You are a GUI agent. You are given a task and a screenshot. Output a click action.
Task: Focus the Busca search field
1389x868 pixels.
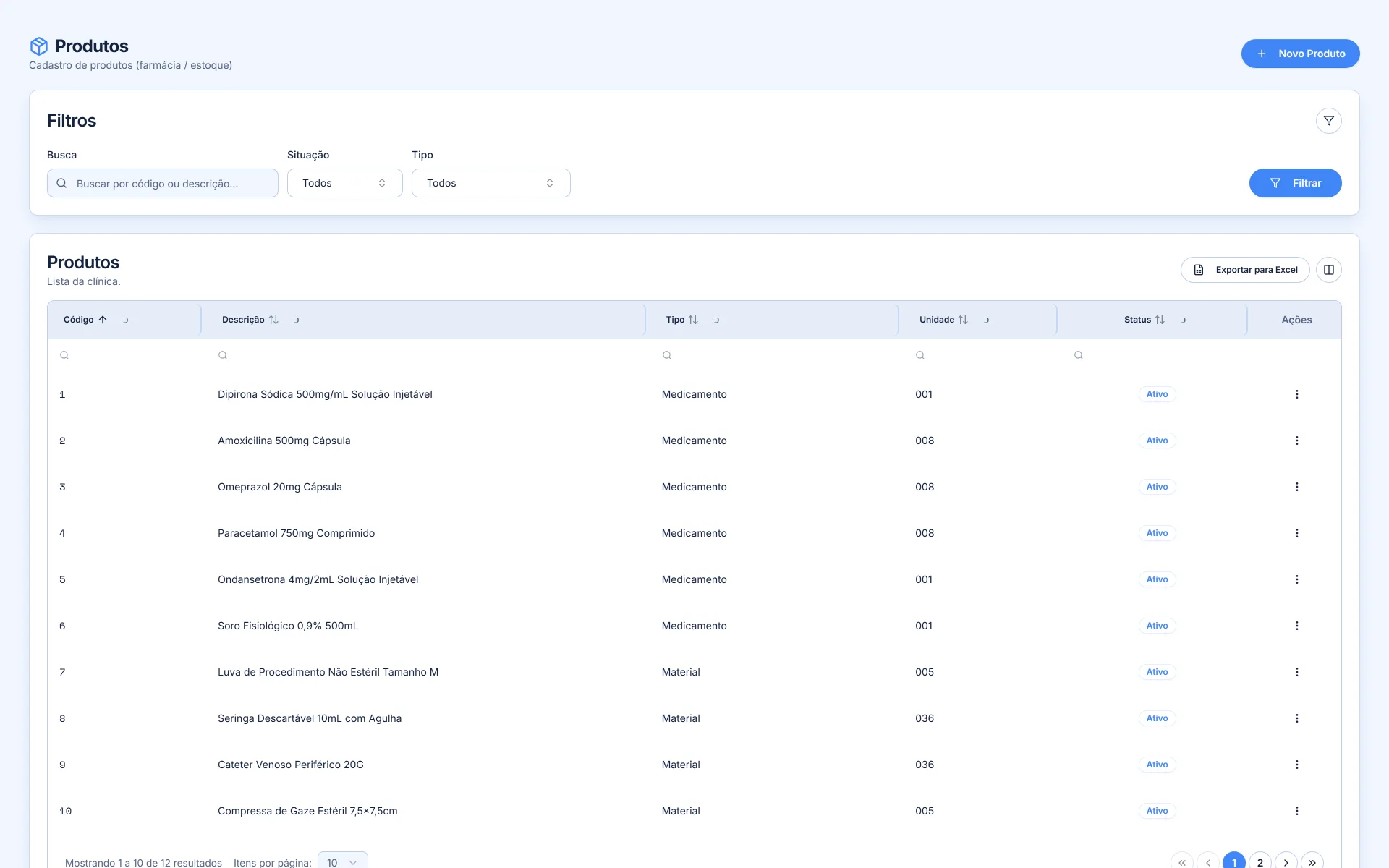163,183
